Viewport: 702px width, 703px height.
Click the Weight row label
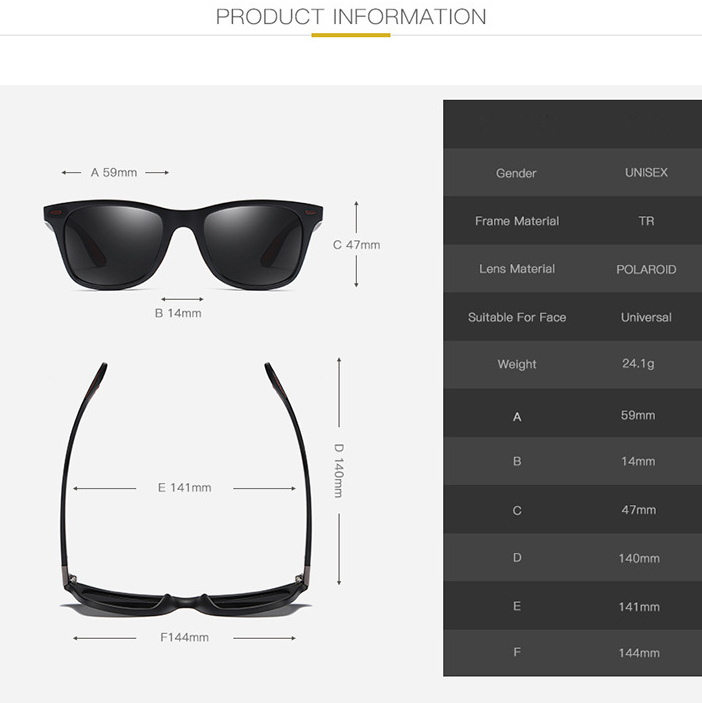point(516,364)
